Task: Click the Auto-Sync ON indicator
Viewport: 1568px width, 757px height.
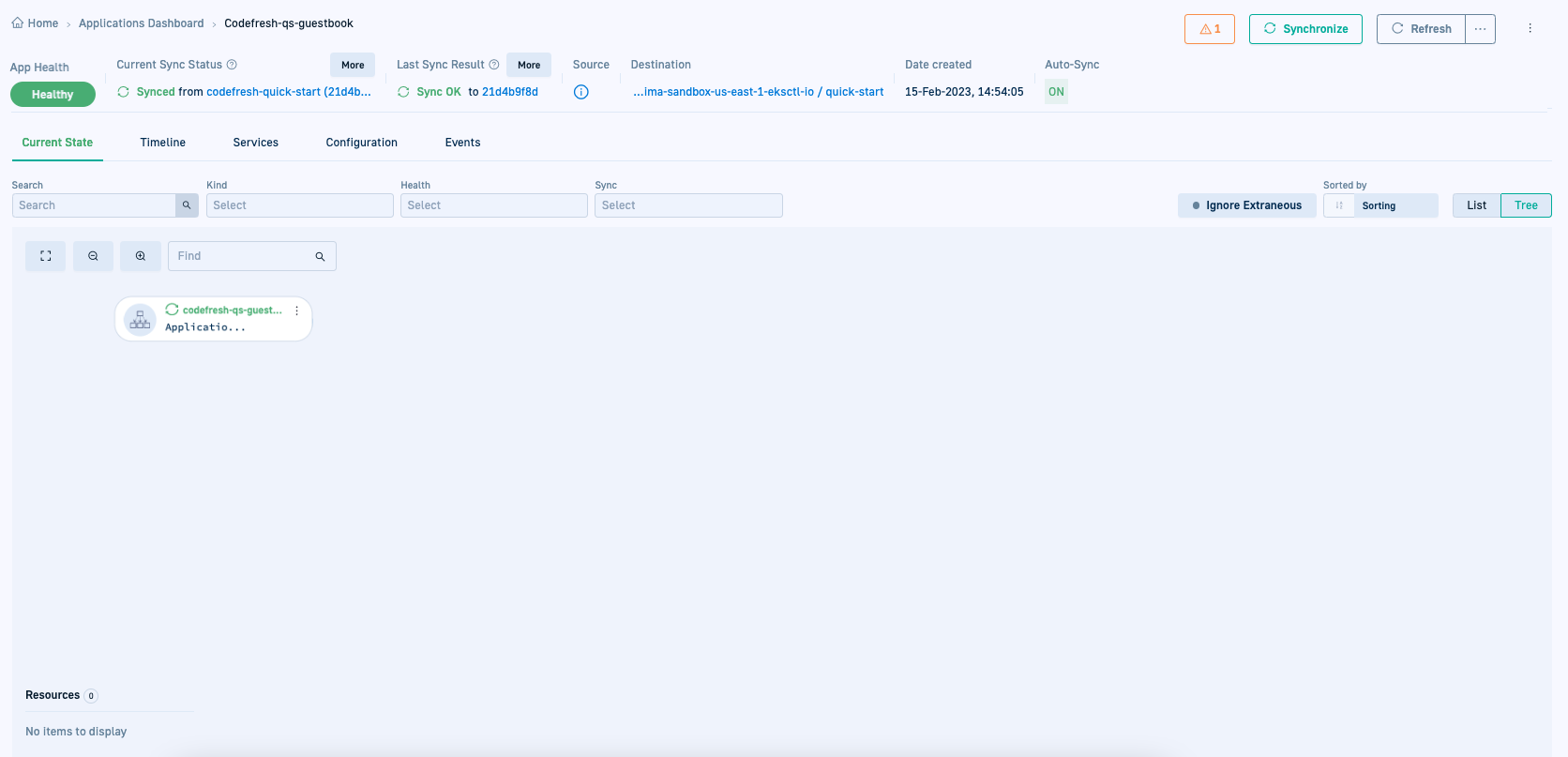Action: 1056,92
